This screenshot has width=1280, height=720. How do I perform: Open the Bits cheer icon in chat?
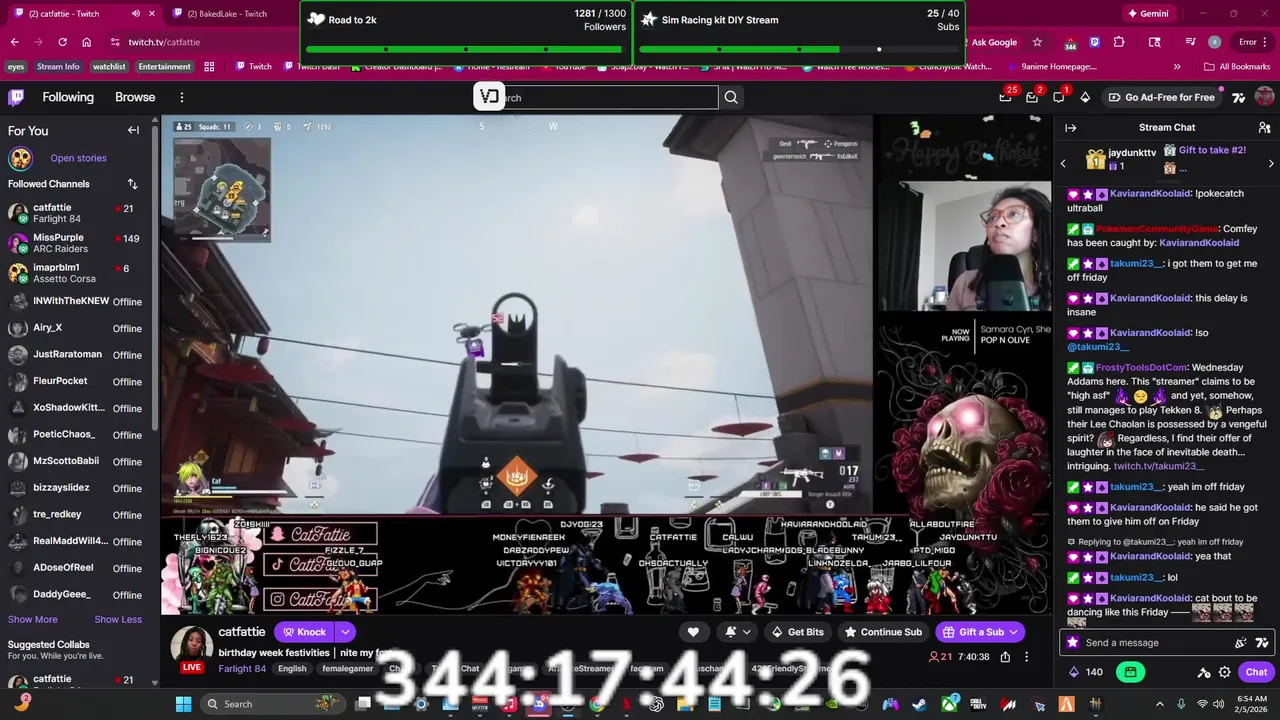[1242, 643]
